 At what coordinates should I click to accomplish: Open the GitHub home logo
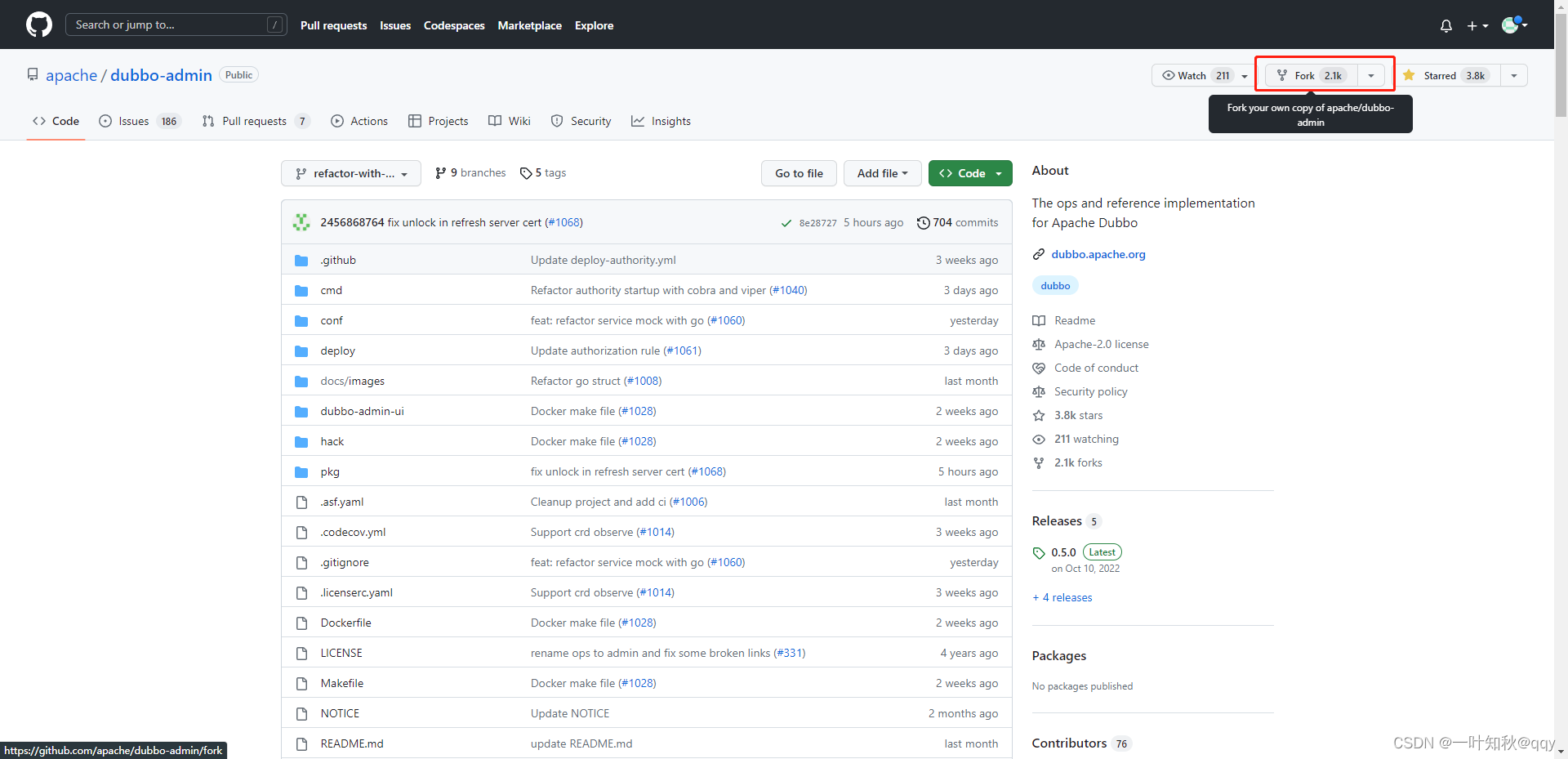click(x=39, y=25)
